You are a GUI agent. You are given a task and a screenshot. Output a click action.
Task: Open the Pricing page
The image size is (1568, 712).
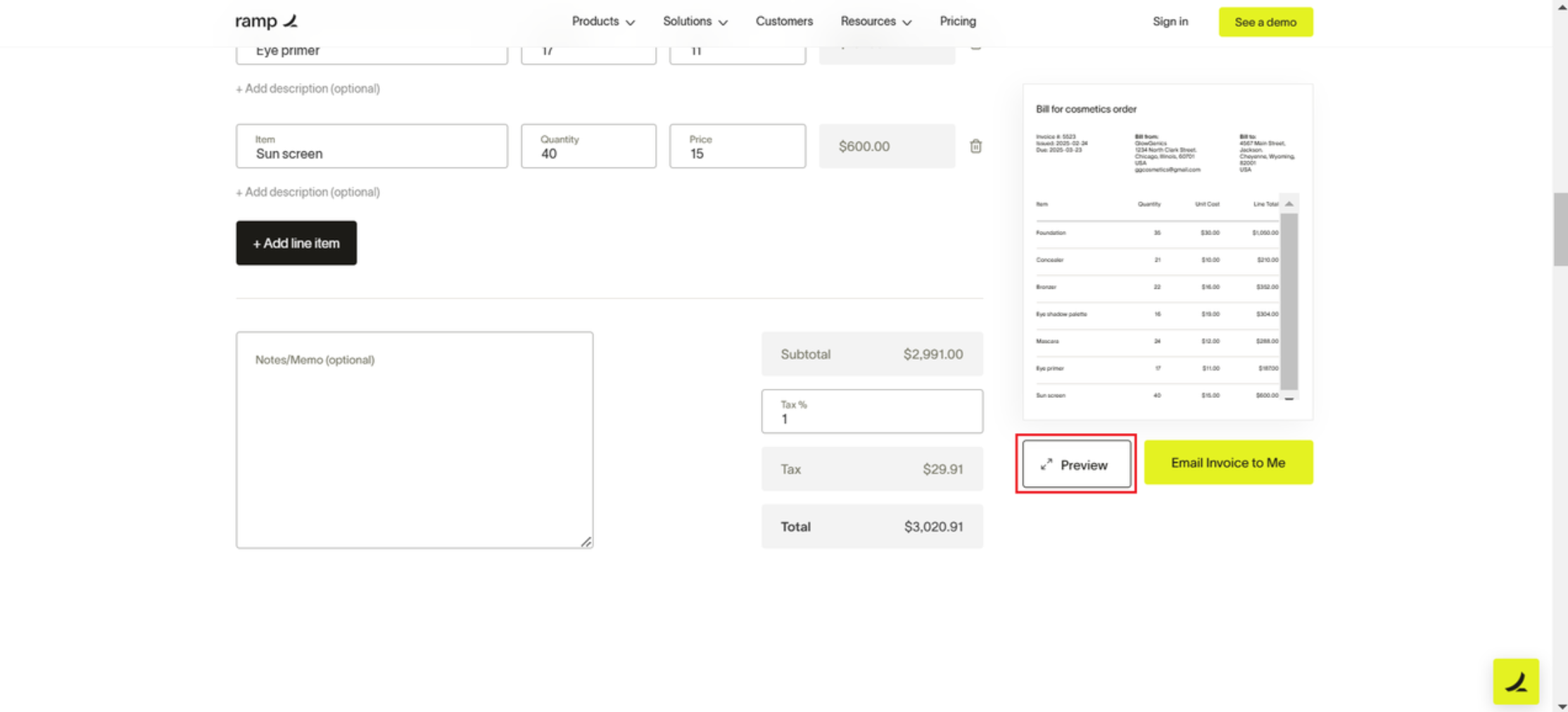point(957,22)
